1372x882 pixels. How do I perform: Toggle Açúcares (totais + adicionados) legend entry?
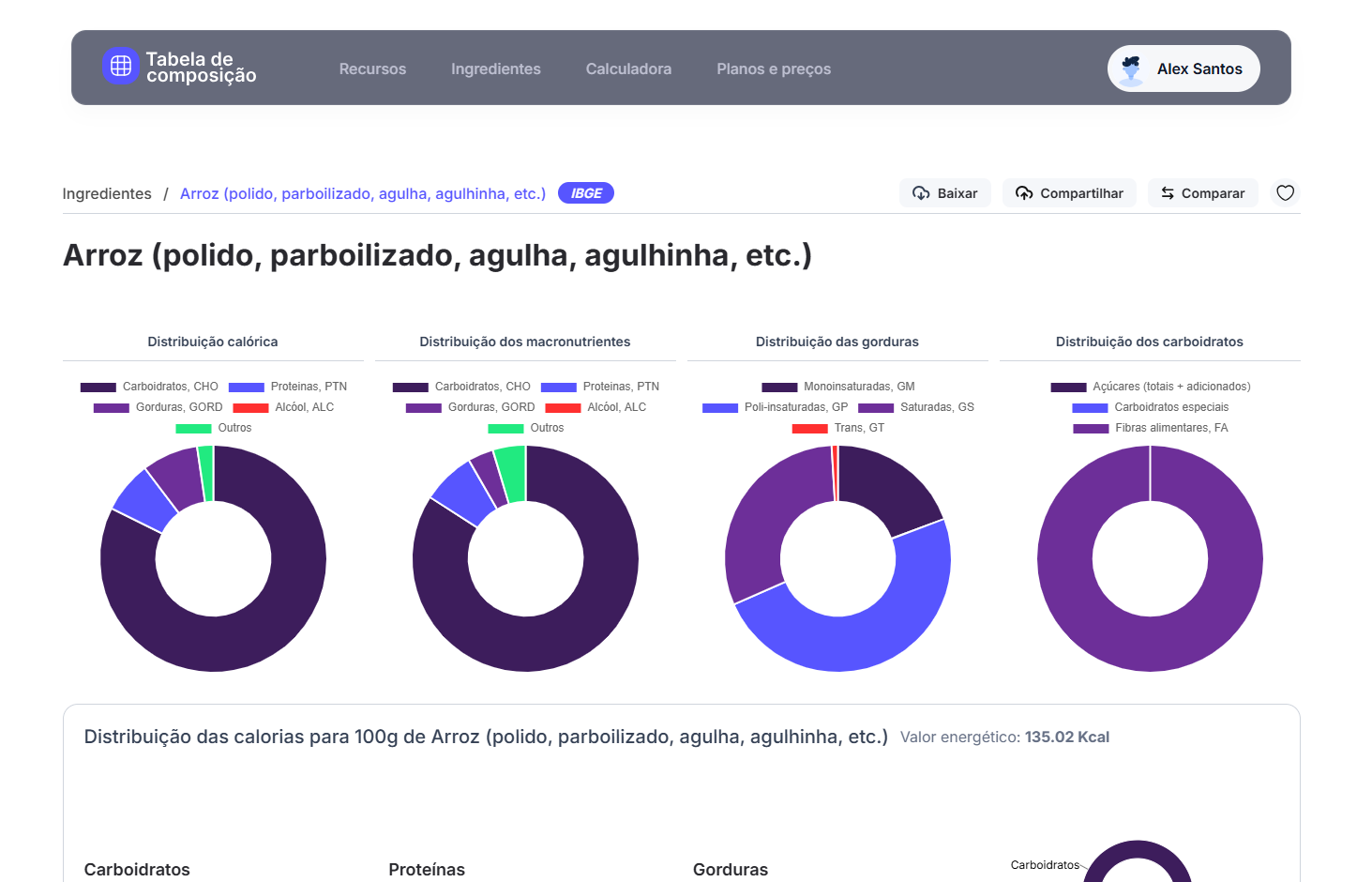(x=1150, y=387)
